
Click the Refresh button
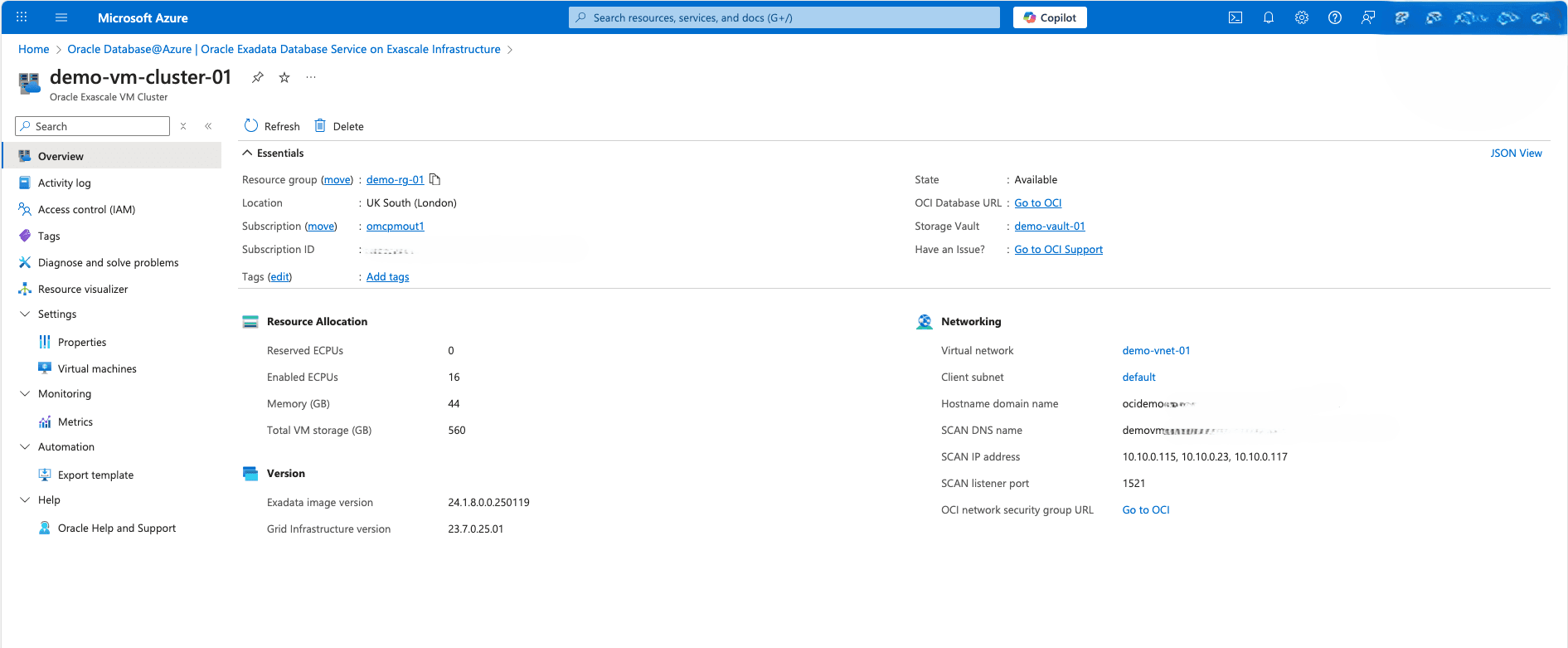click(272, 126)
